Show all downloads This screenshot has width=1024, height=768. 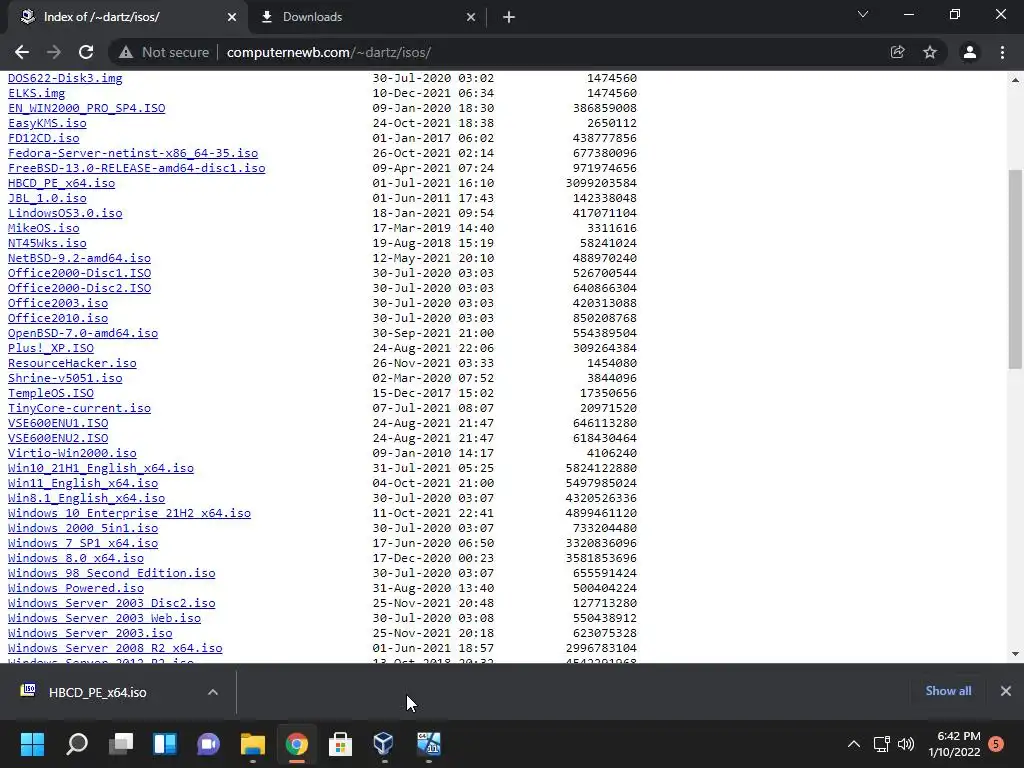click(x=948, y=691)
